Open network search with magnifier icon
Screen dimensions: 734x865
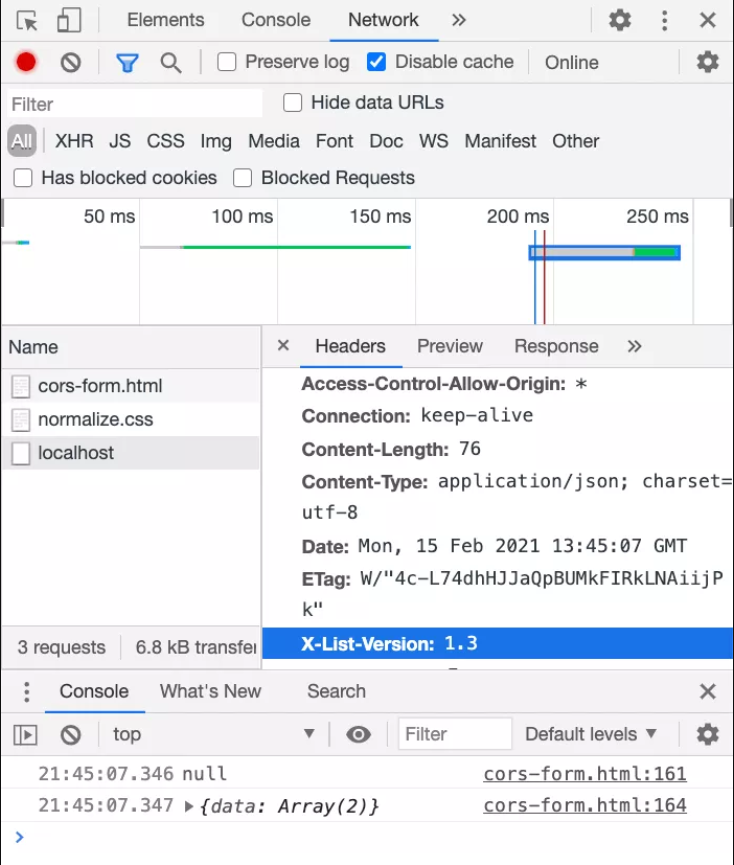click(x=171, y=63)
